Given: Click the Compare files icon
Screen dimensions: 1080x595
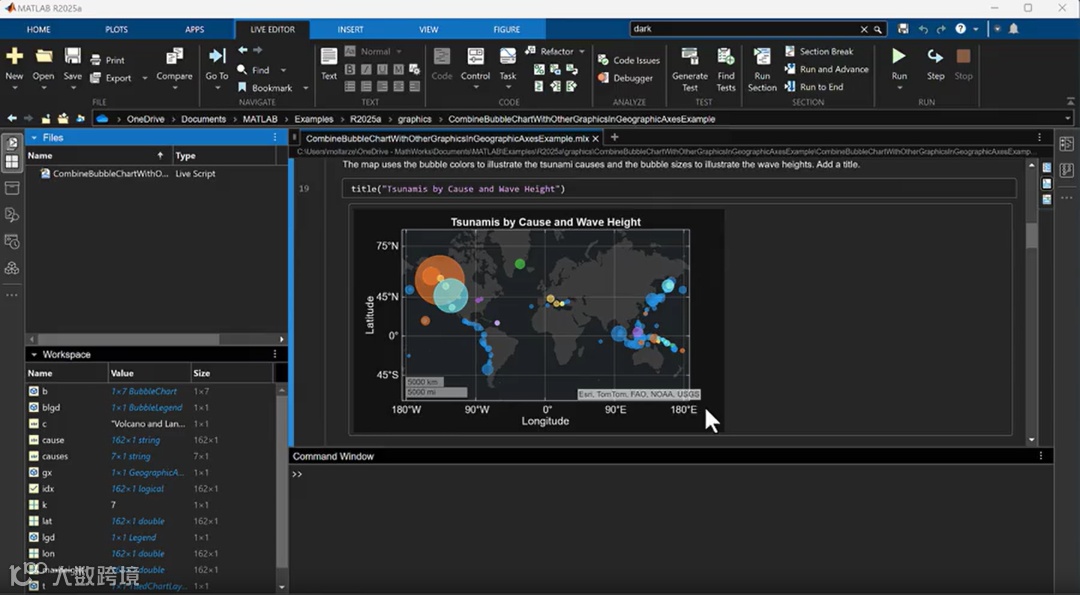Looking at the screenshot, I should click(x=174, y=57).
